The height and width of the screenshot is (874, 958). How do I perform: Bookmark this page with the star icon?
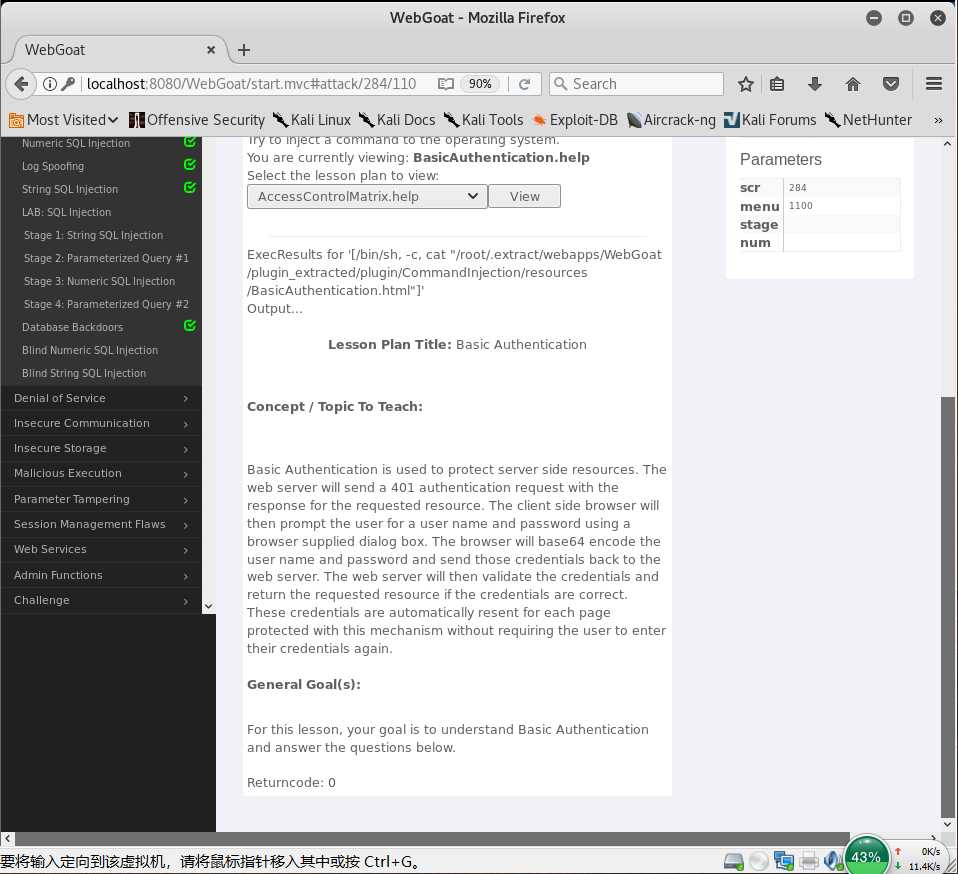[x=745, y=84]
